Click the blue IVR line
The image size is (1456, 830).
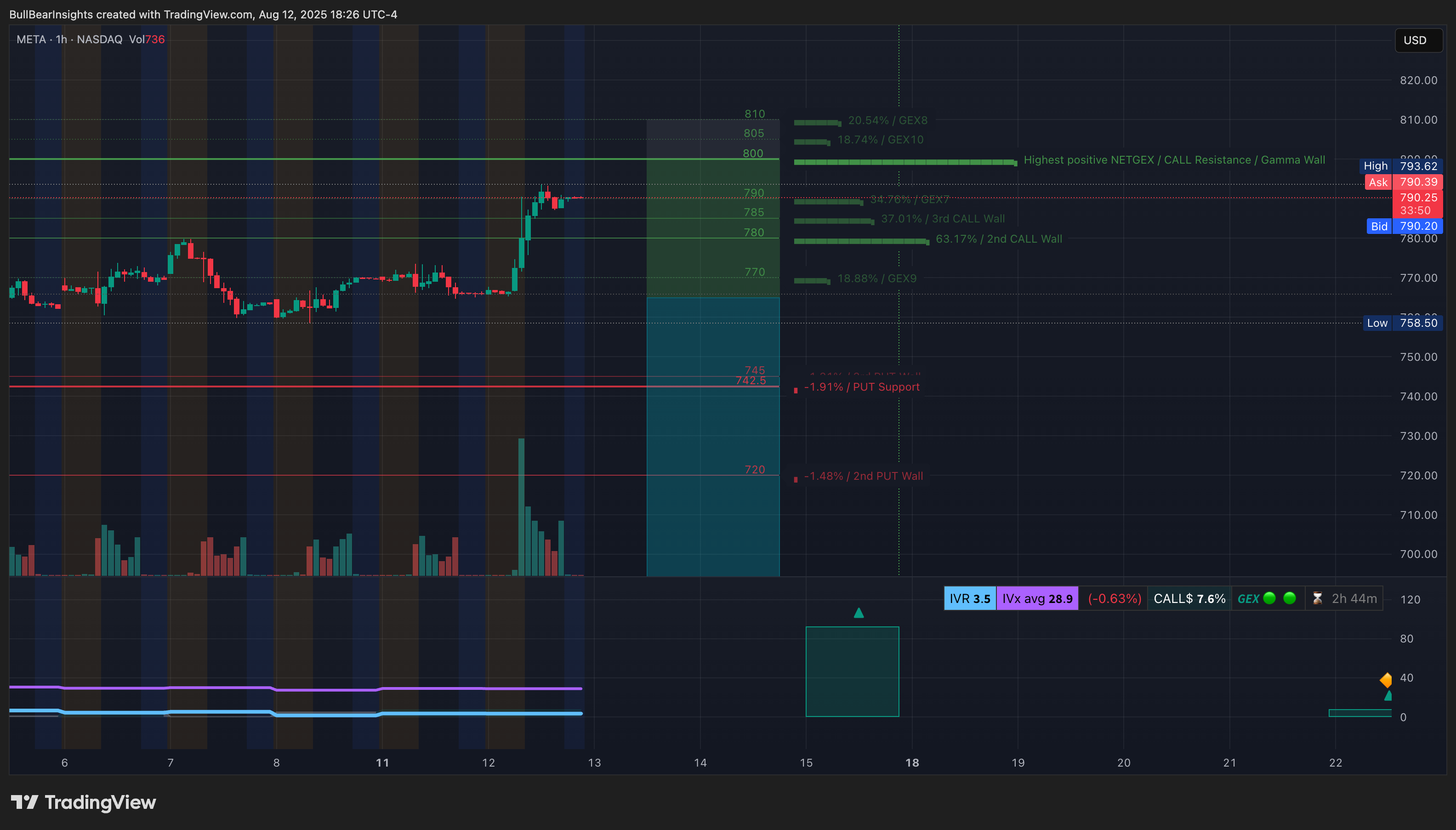click(x=296, y=712)
